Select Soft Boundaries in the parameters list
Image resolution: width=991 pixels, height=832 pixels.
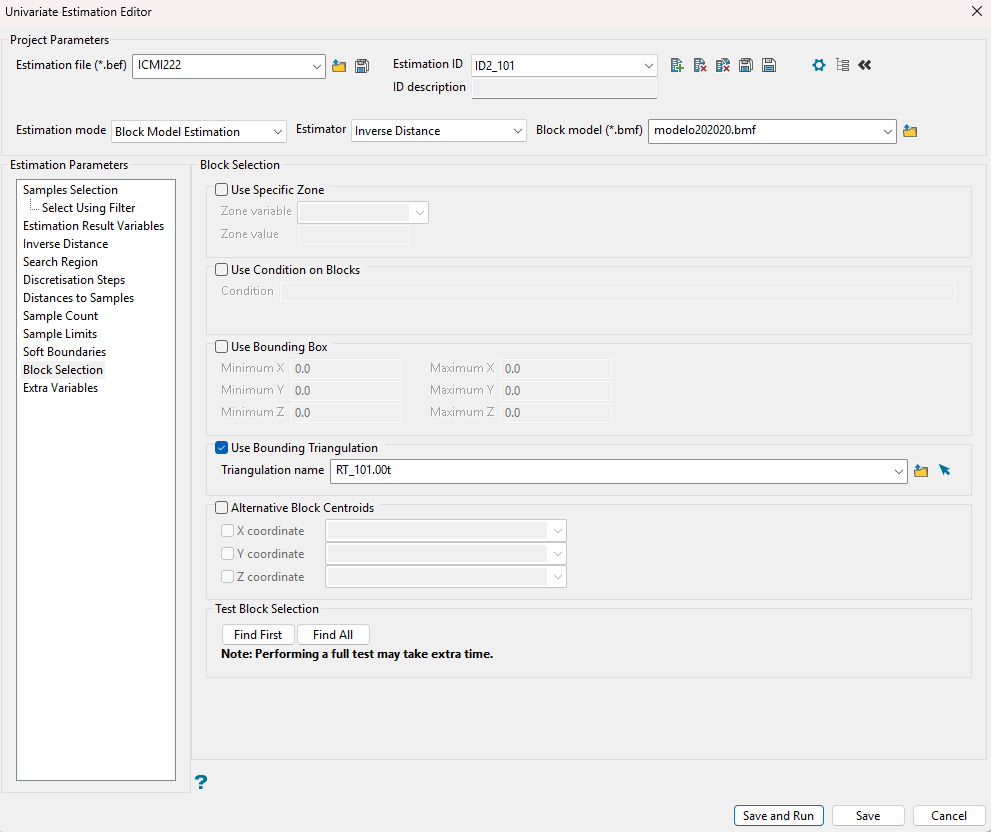[64, 352]
